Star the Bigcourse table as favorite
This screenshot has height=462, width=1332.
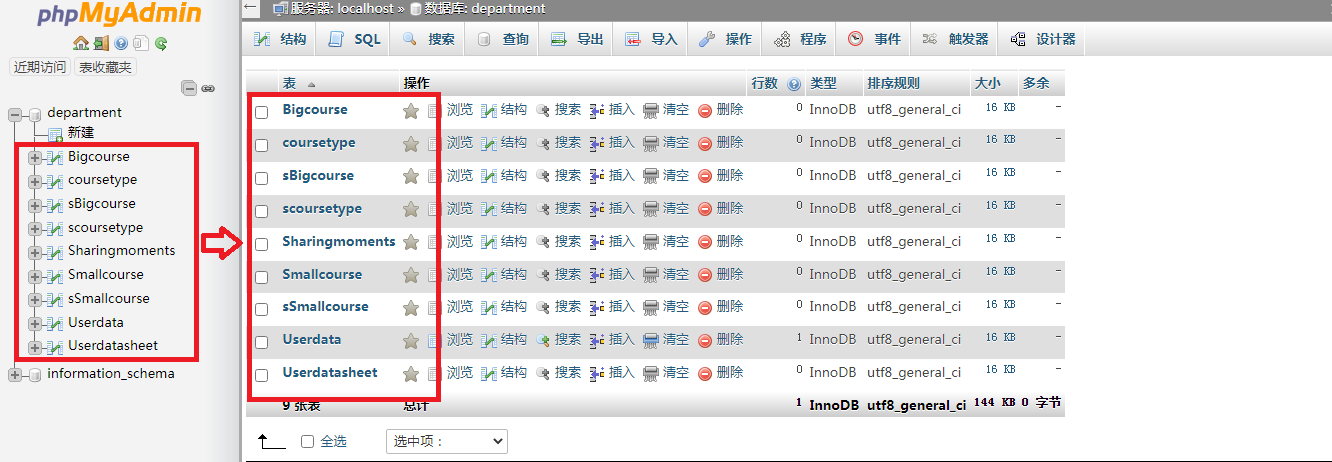(411, 111)
